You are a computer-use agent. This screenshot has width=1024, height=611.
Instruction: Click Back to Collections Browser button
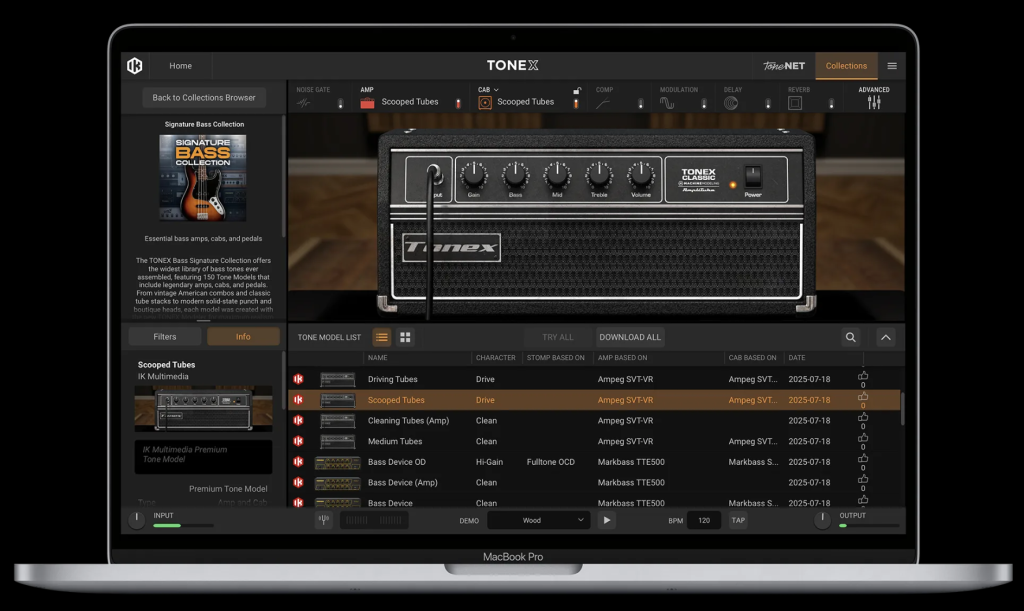[204, 98]
